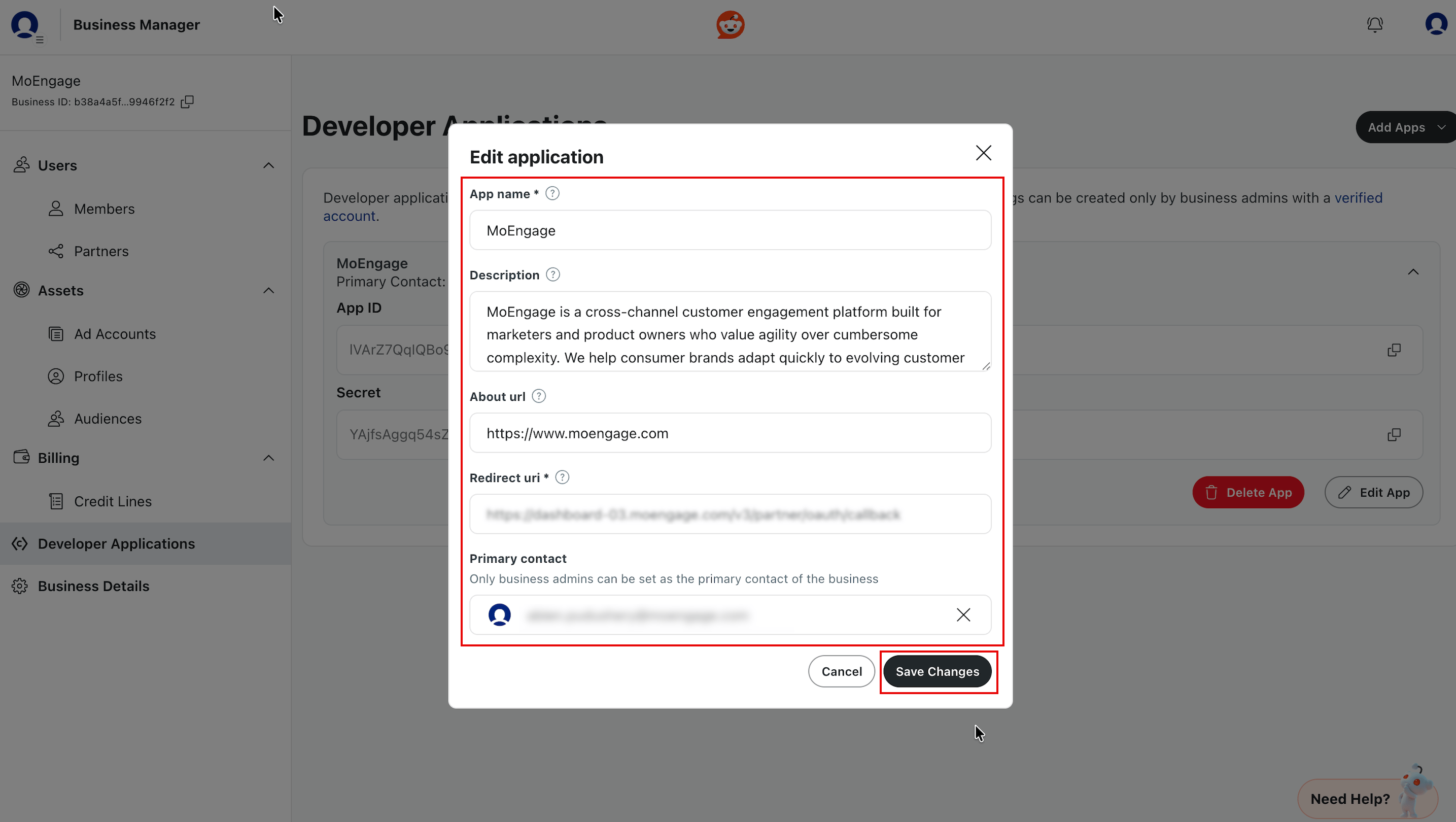The image size is (1456, 822).
Task: Click the Assets section icon
Action: 21,290
